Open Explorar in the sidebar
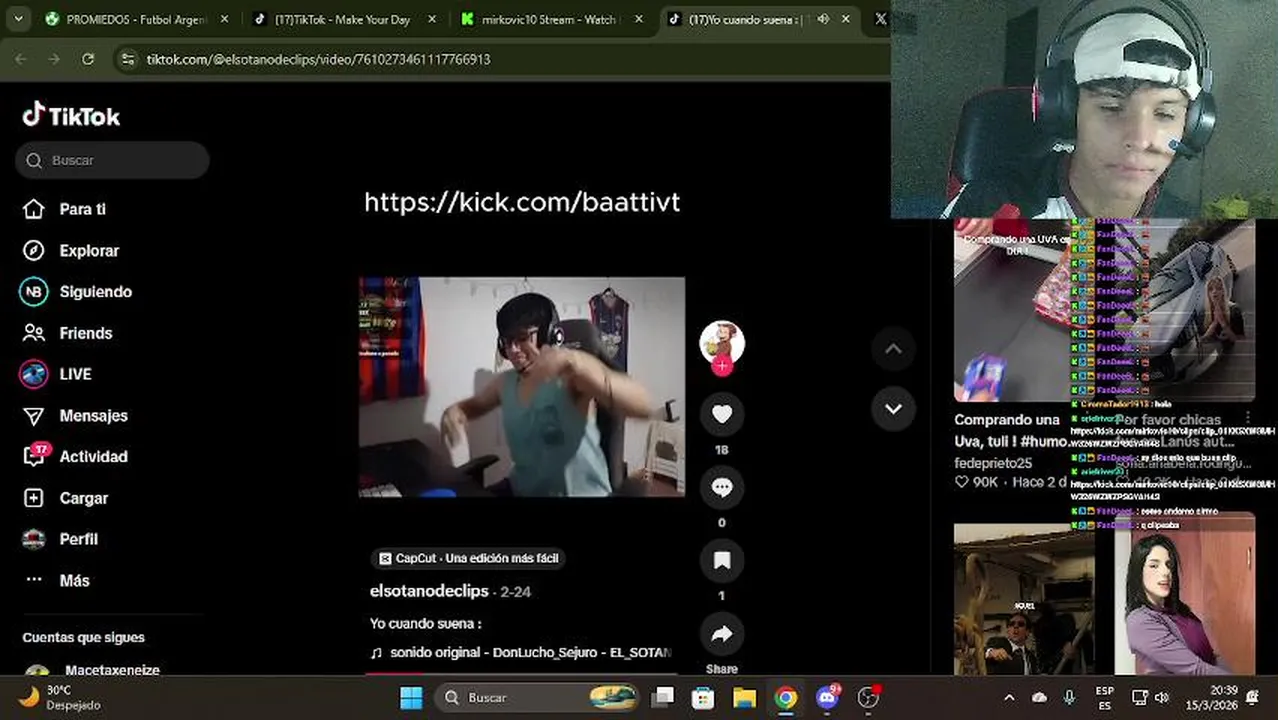This screenshot has height=720, width=1278. 71,250
